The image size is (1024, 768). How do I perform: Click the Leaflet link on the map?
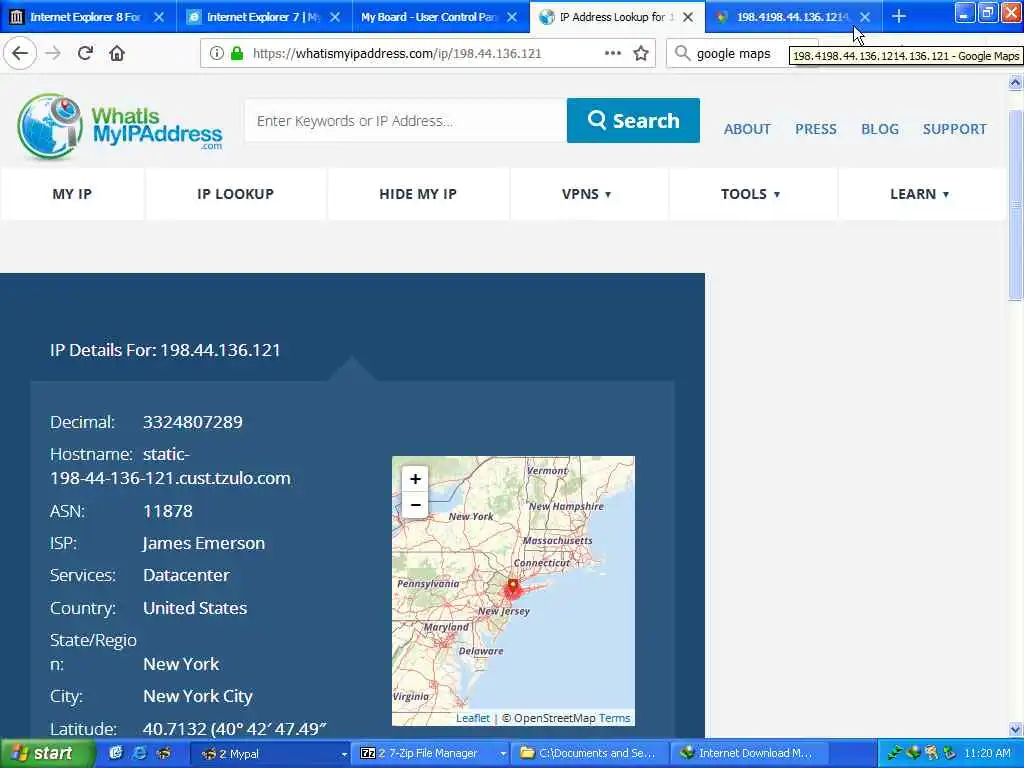(x=473, y=718)
